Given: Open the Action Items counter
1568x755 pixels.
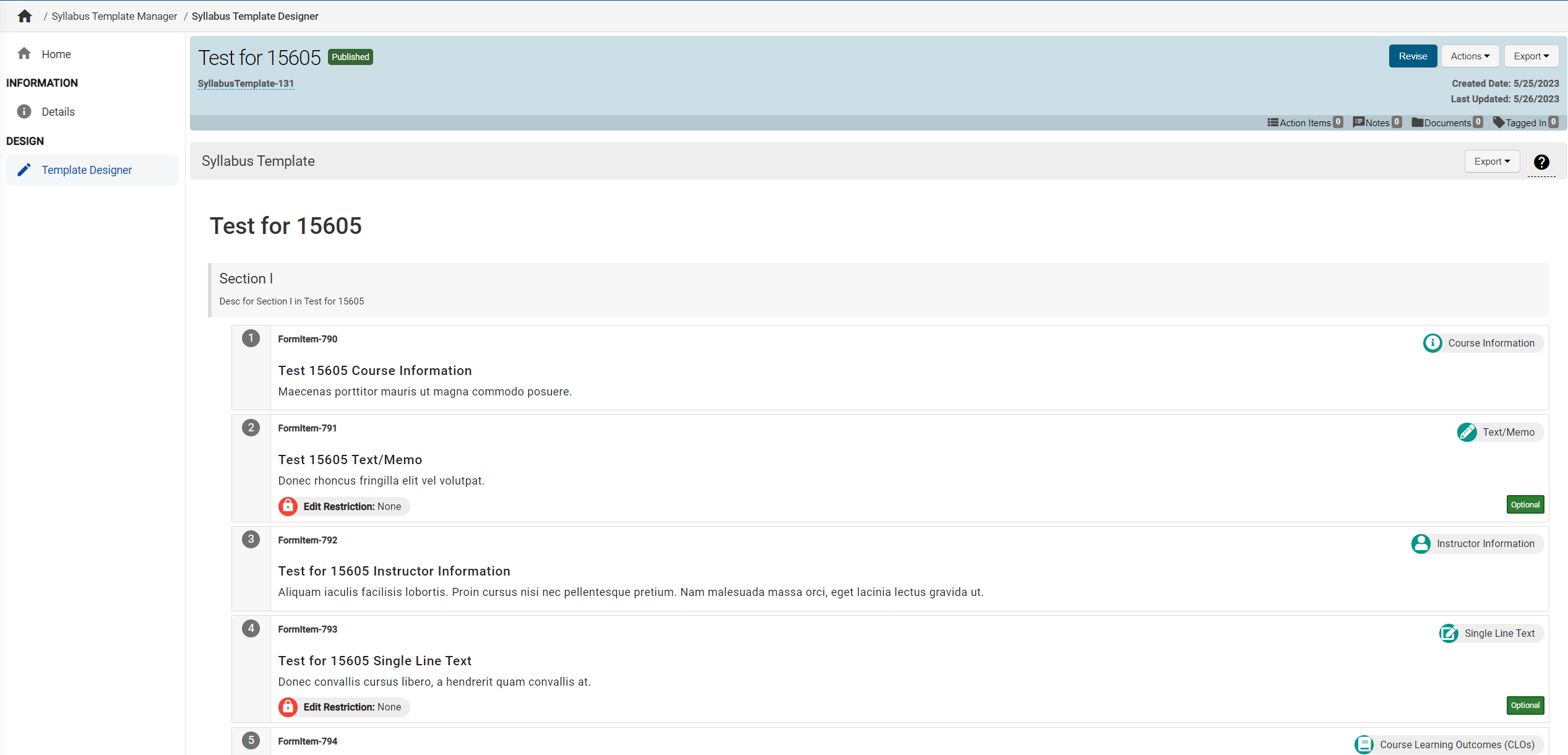Looking at the screenshot, I should 1304,123.
